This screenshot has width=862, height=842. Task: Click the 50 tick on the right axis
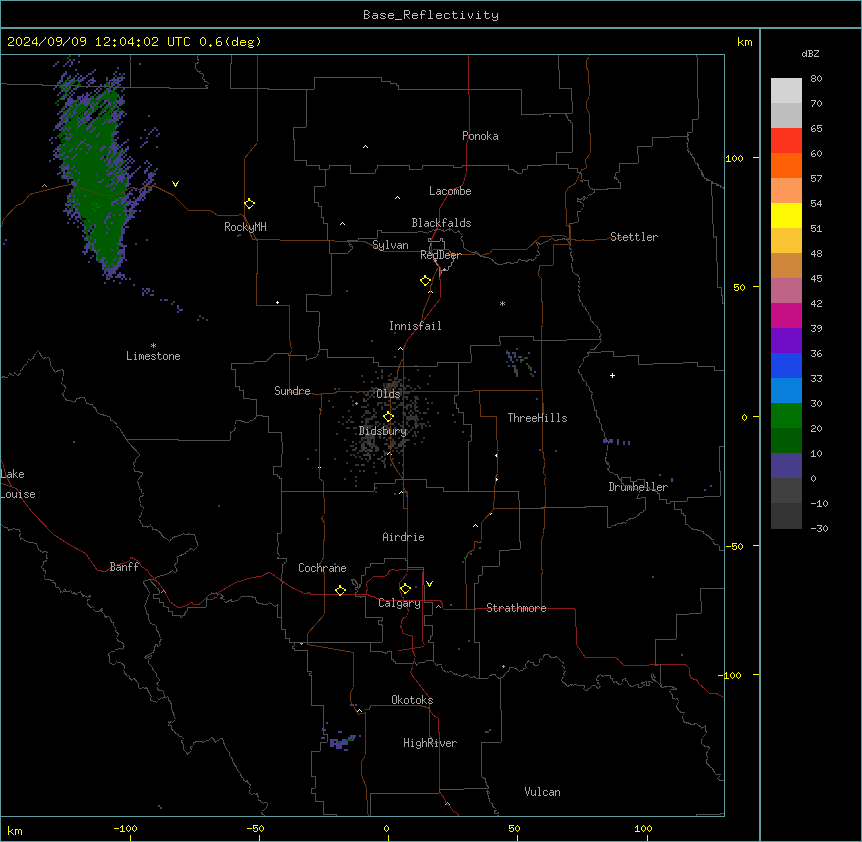[x=739, y=287]
